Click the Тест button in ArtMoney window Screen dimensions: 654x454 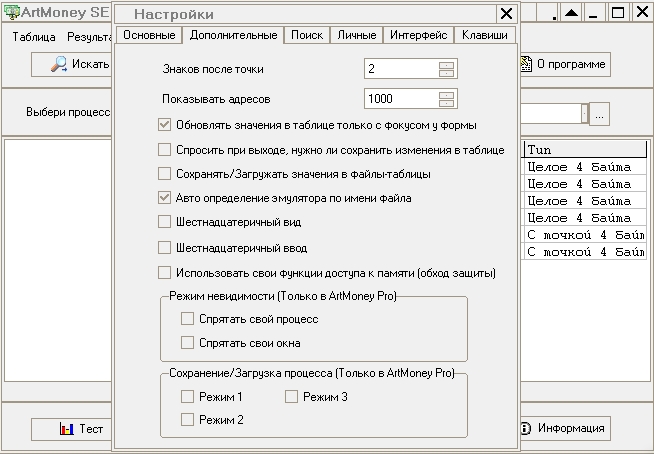72,429
